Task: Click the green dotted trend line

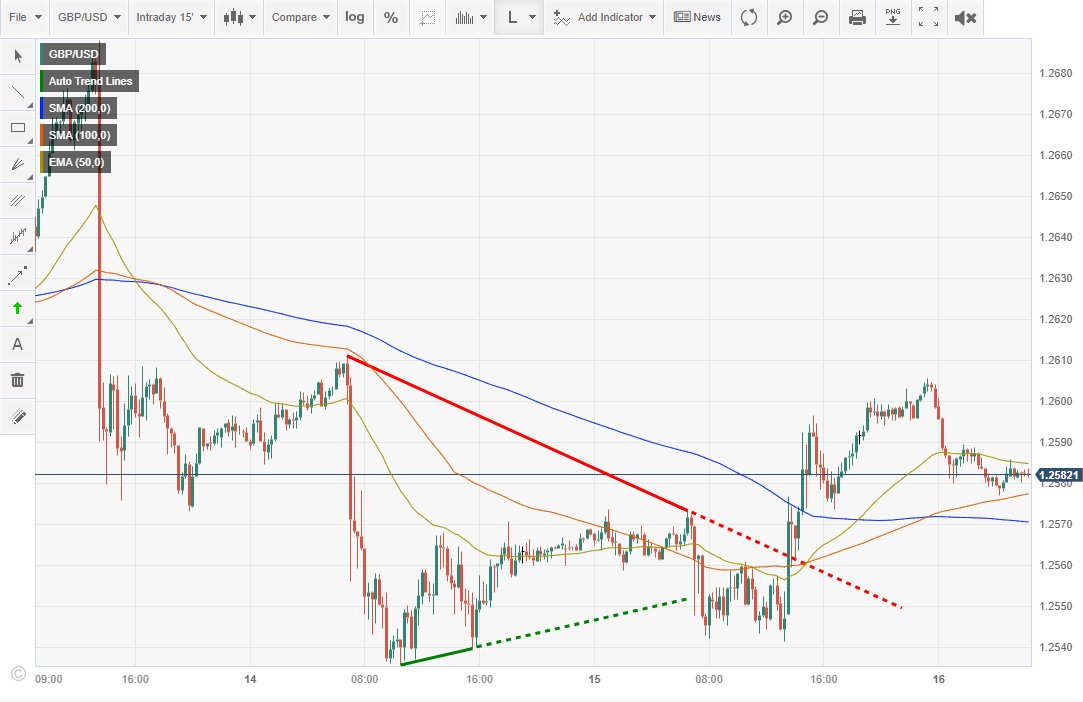Action: click(x=580, y=623)
